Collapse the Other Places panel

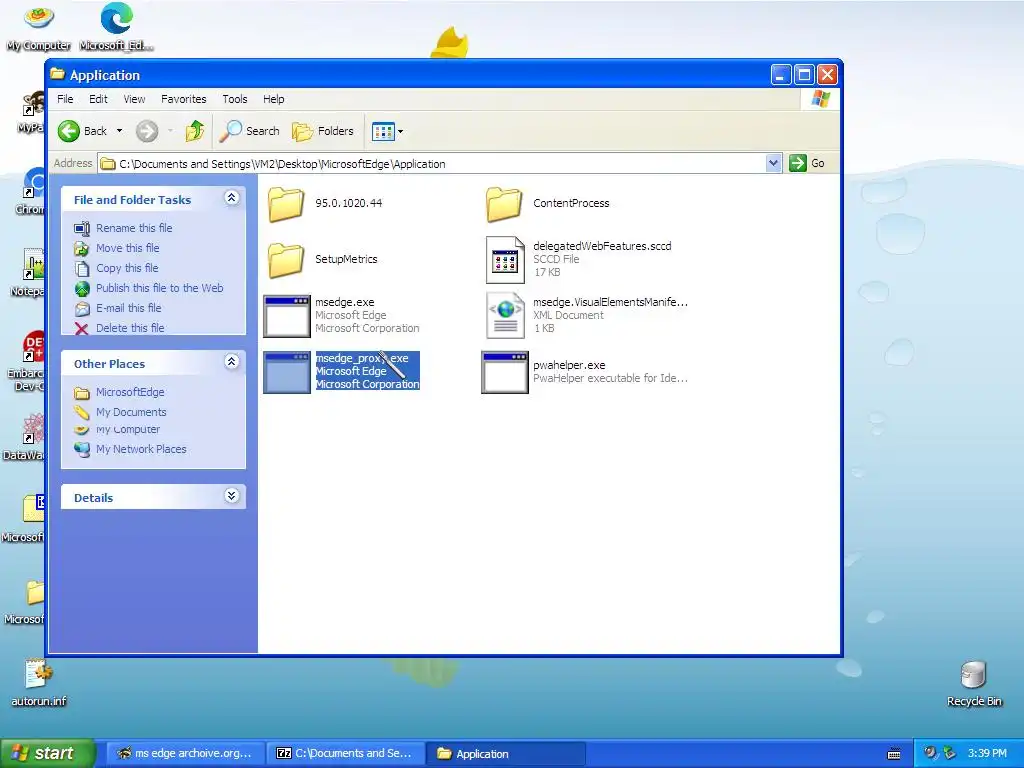click(231, 362)
